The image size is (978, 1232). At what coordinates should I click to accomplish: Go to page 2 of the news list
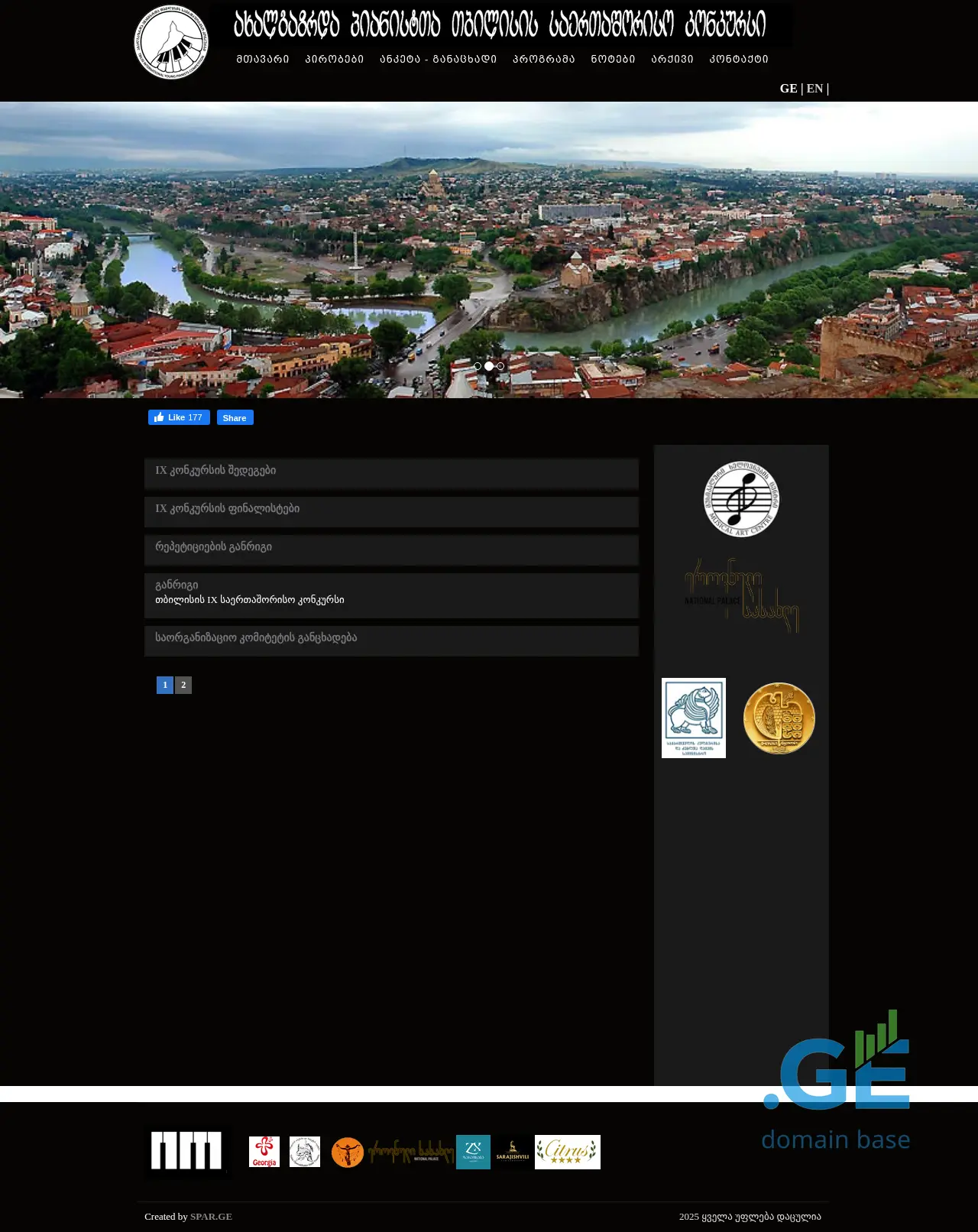point(183,685)
